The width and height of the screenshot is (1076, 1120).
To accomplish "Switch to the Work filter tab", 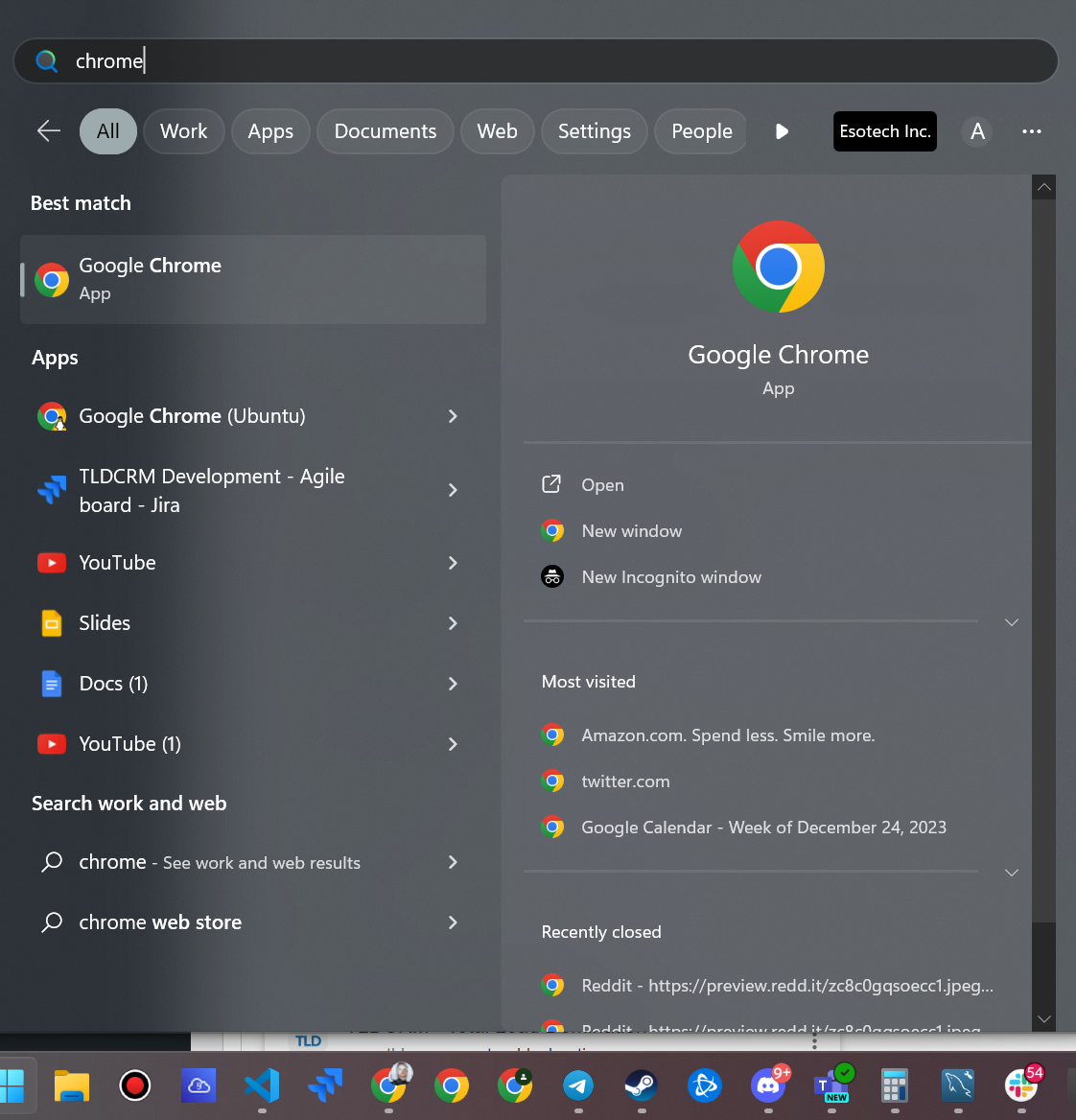I will pyautogui.click(x=183, y=131).
